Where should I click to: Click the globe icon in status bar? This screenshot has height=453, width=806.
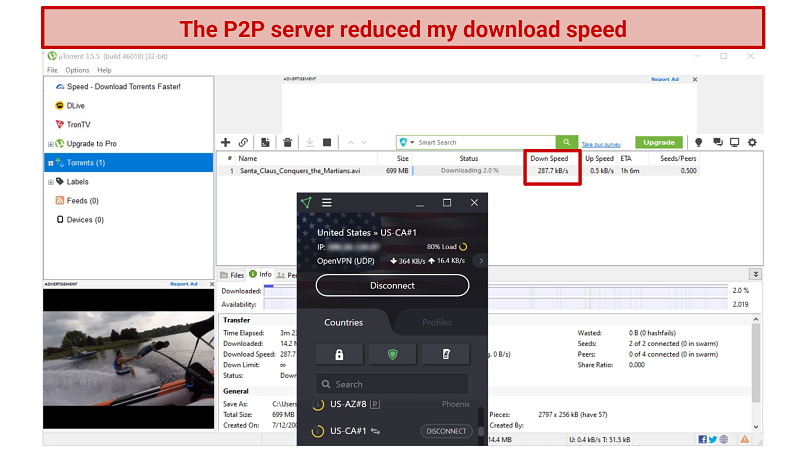click(x=724, y=439)
